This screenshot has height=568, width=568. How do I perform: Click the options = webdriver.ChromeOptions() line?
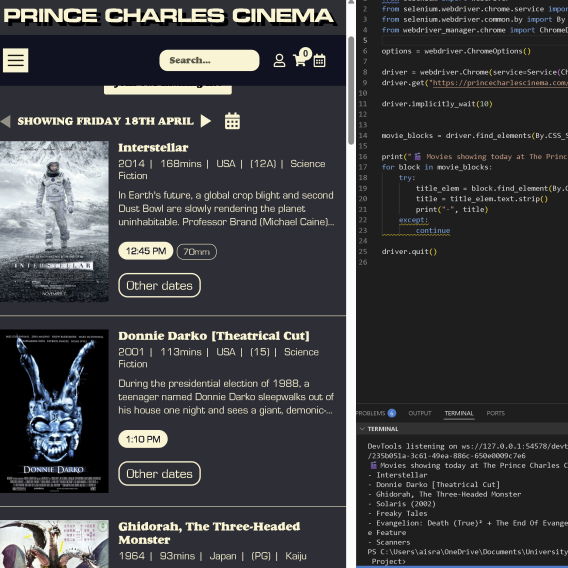point(456,51)
